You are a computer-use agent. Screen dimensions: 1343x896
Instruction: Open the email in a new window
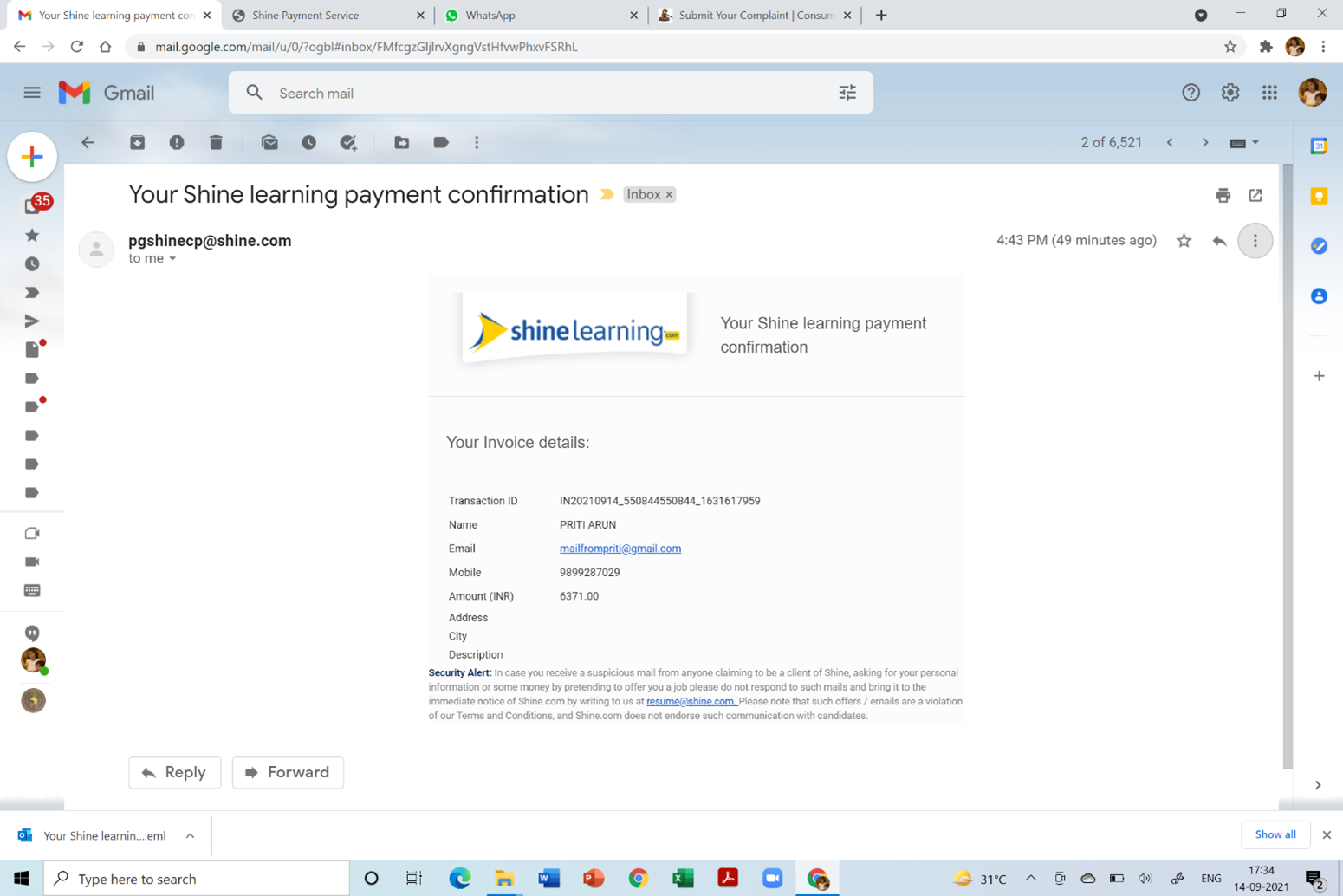coord(1255,195)
